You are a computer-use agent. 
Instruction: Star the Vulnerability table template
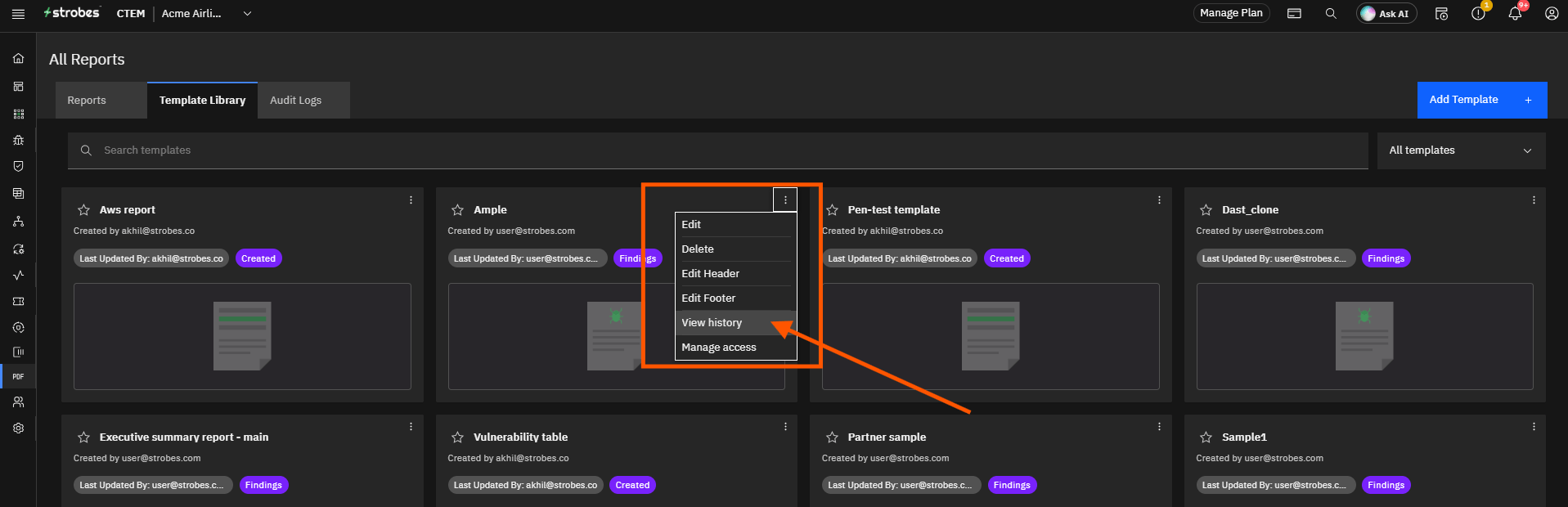coord(457,437)
